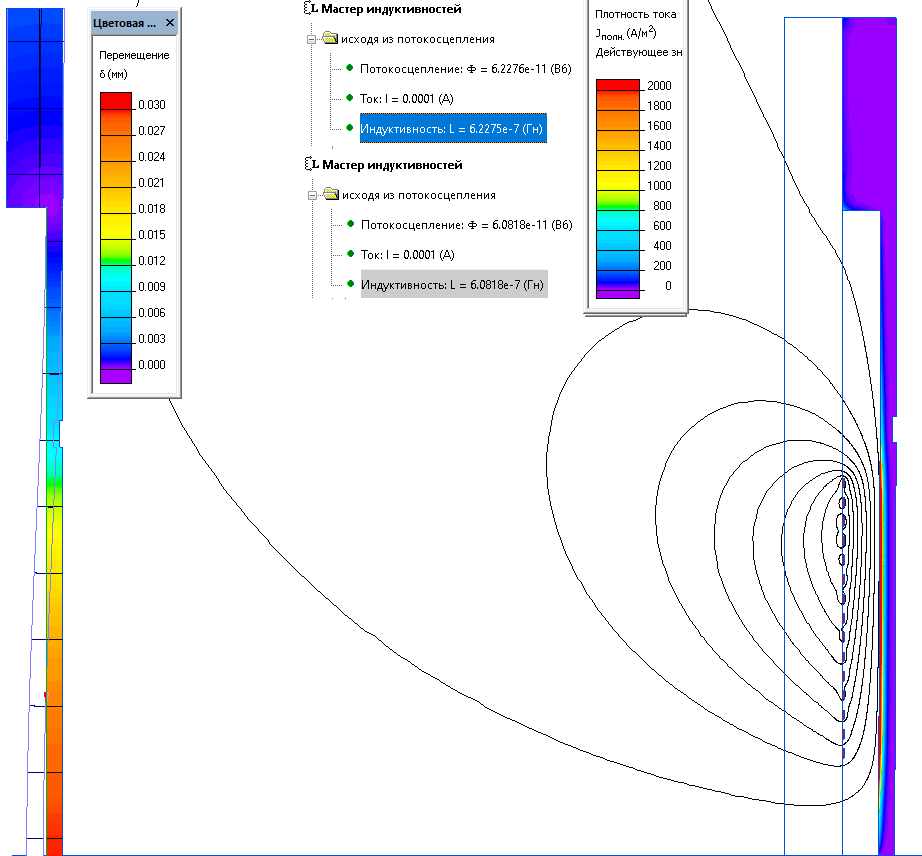This screenshot has width=922, height=856.
Task: Click the 'Действующее зн' label in current density legend
Action: tap(639, 52)
